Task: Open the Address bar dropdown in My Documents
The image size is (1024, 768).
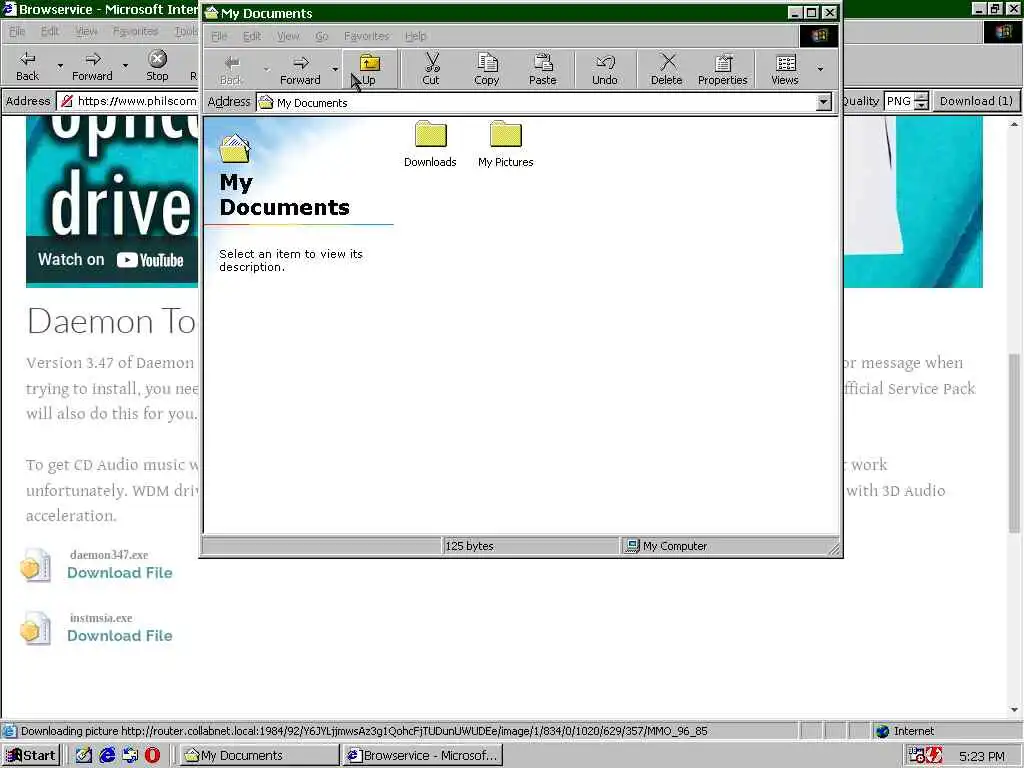Action: pos(824,102)
